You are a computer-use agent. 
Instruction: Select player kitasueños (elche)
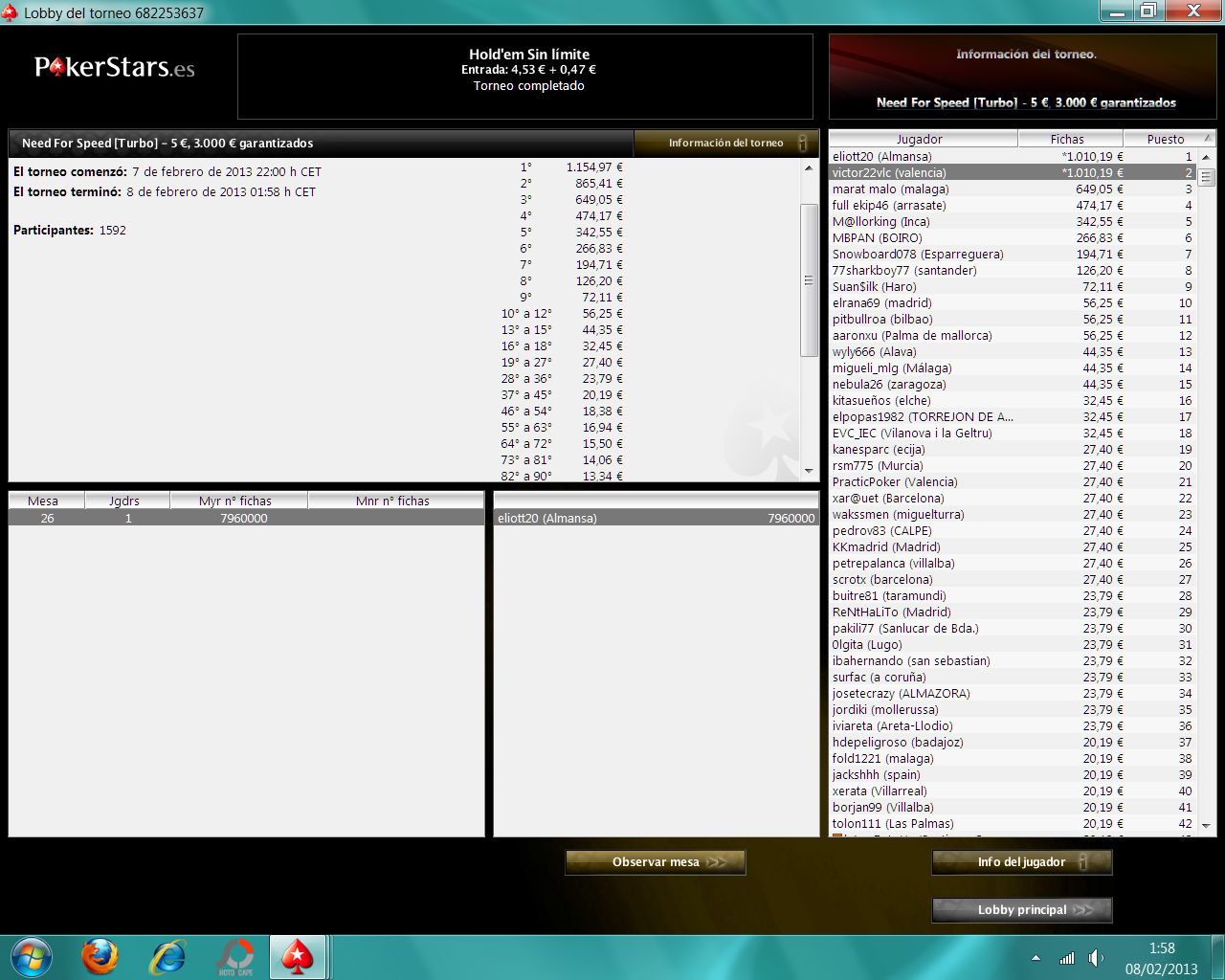pos(1013,401)
